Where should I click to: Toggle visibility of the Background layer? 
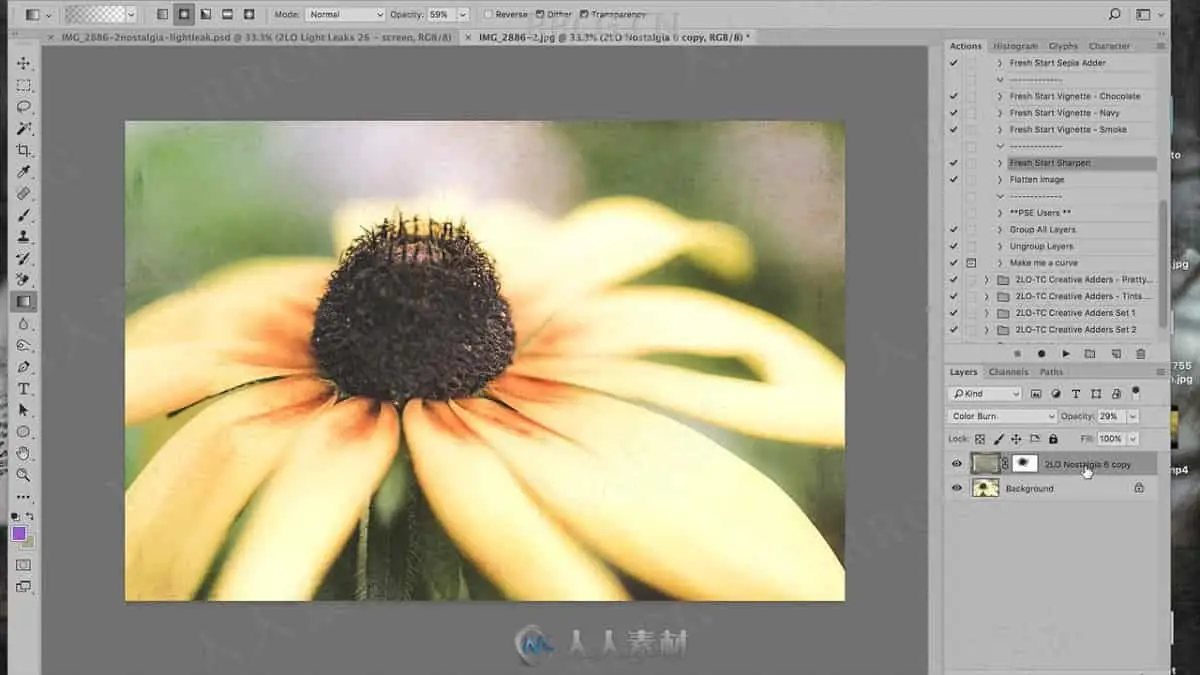tap(957, 488)
